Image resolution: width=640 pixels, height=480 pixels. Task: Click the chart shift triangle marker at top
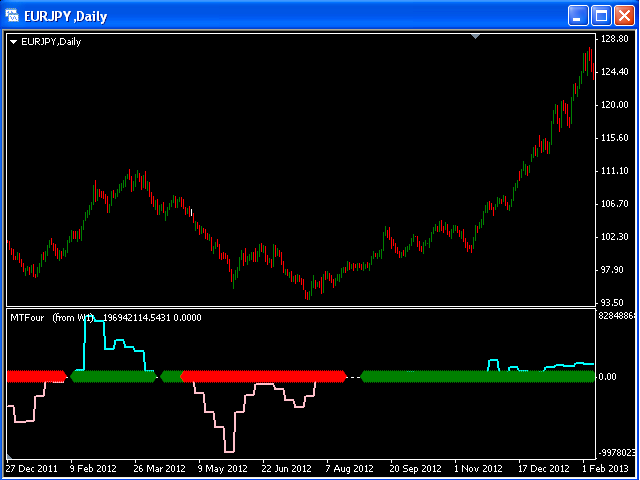tap(476, 36)
